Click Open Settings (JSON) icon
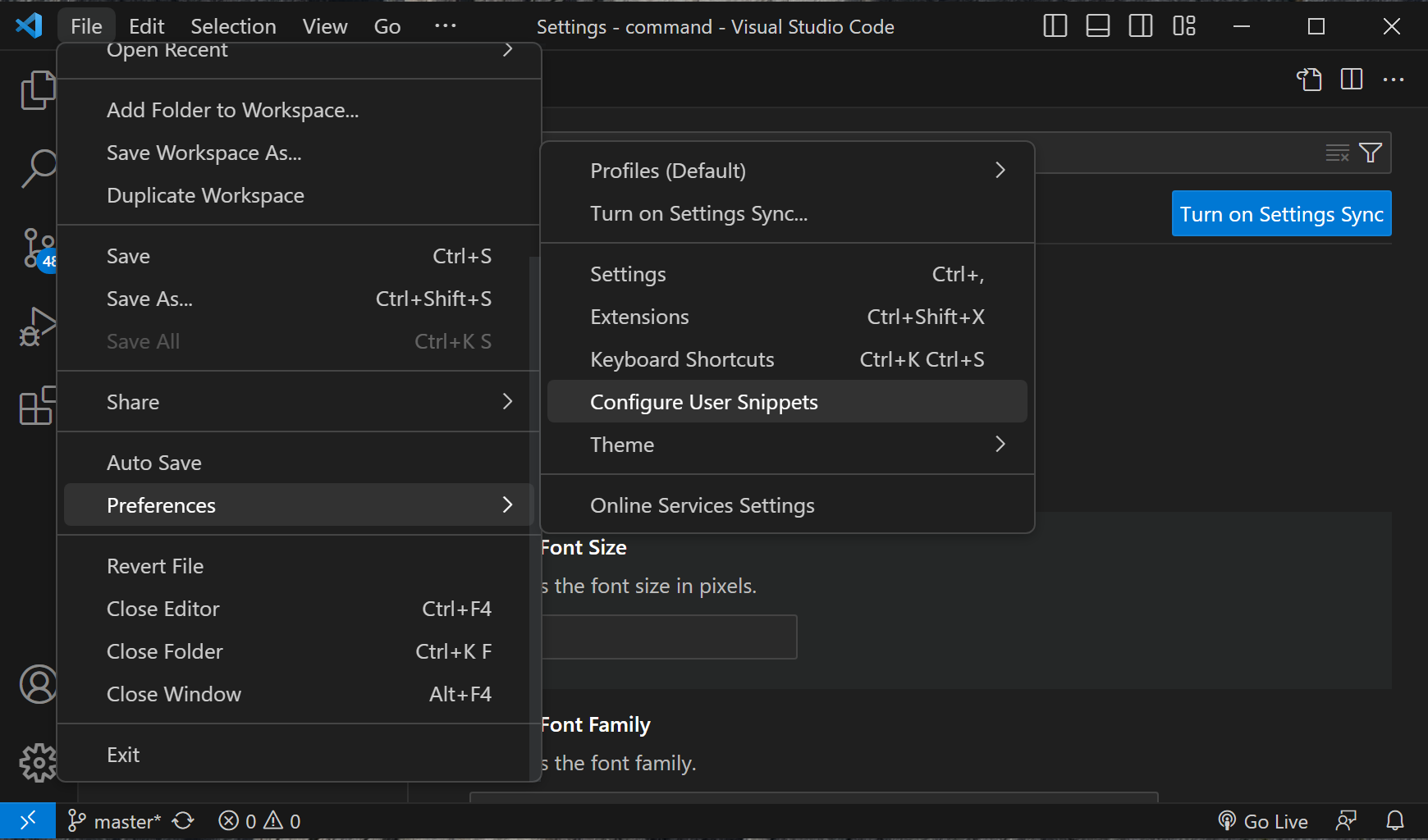This screenshot has height=840, width=1428. click(x=1309, y=80)
